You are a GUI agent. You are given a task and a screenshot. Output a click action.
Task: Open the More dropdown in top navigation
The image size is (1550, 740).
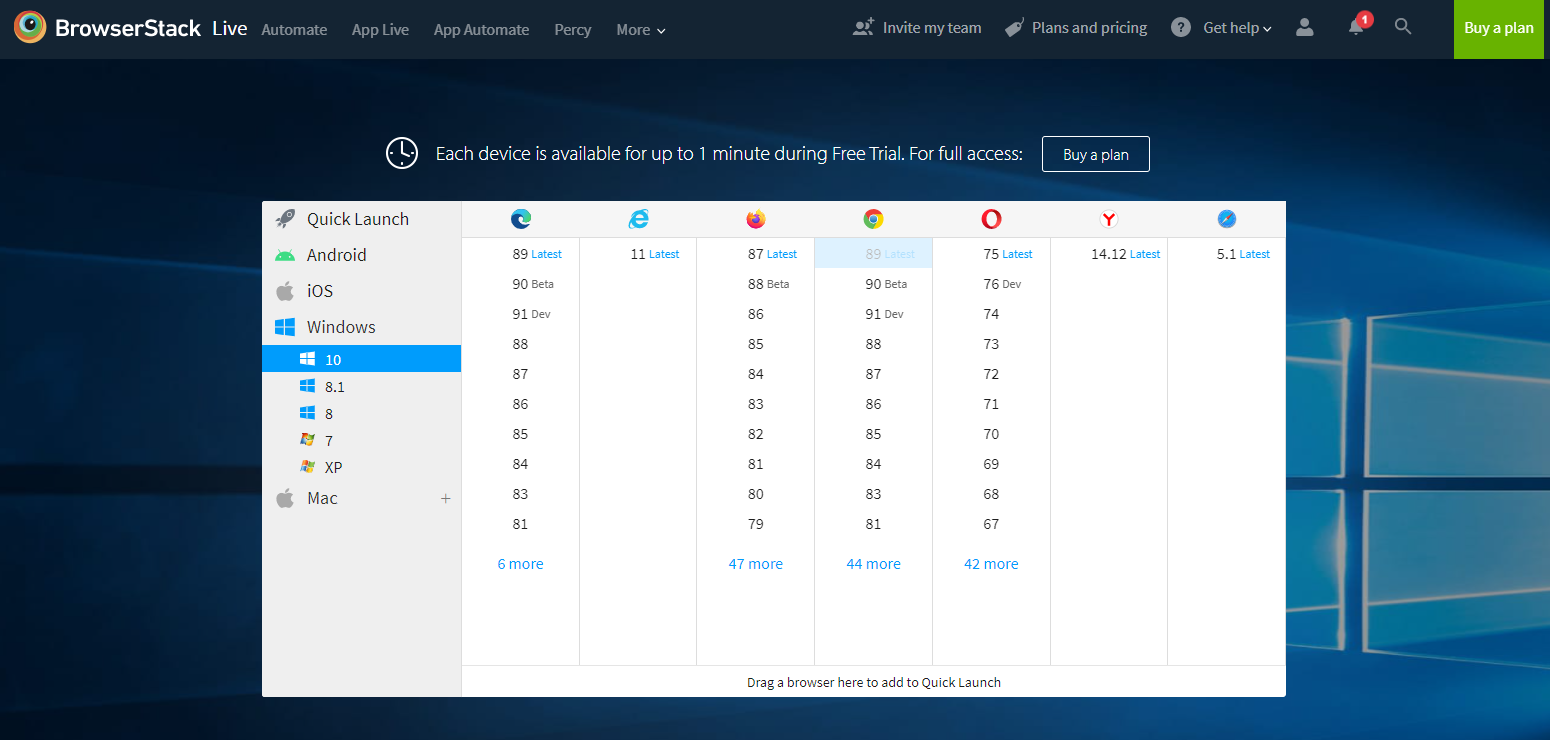click(x=641, y=30)
